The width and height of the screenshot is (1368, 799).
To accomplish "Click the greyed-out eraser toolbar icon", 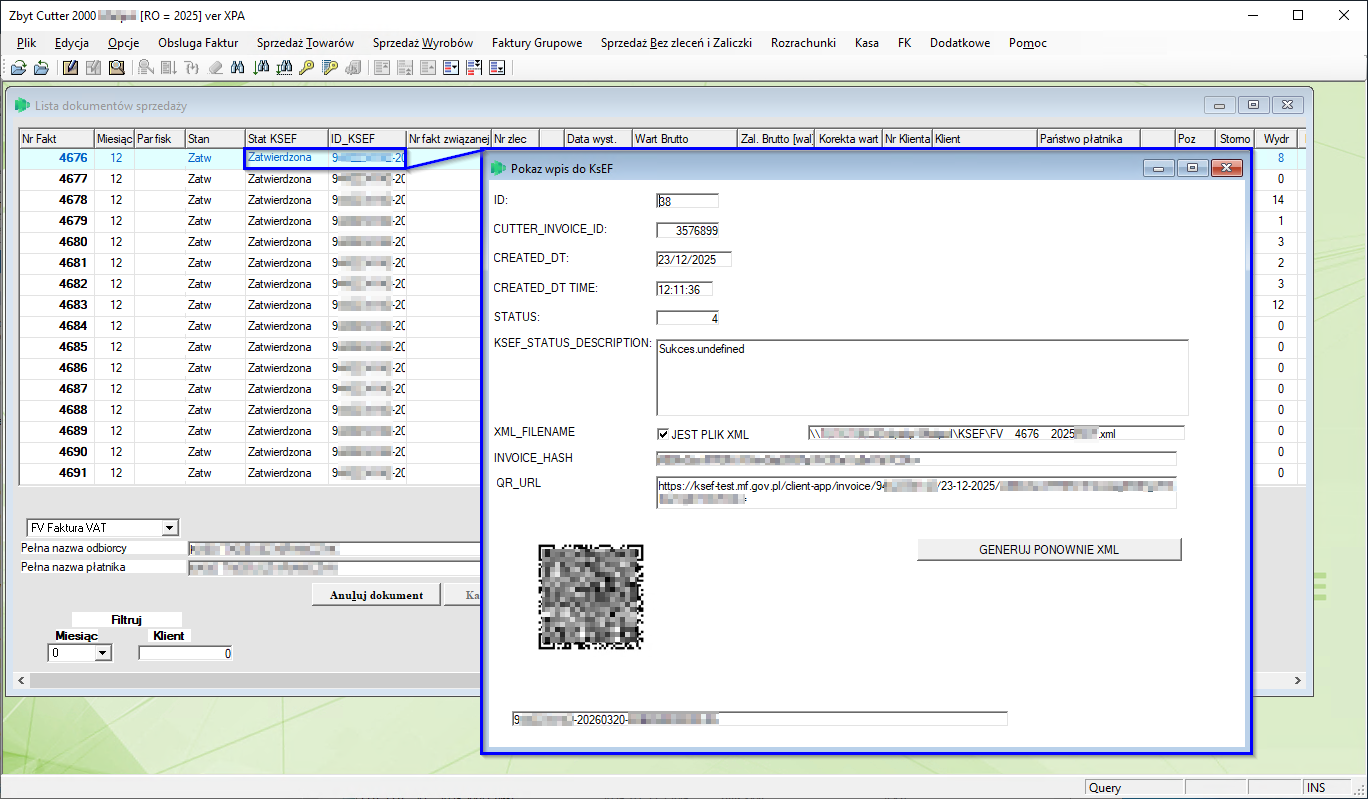I will pos(215,68).
